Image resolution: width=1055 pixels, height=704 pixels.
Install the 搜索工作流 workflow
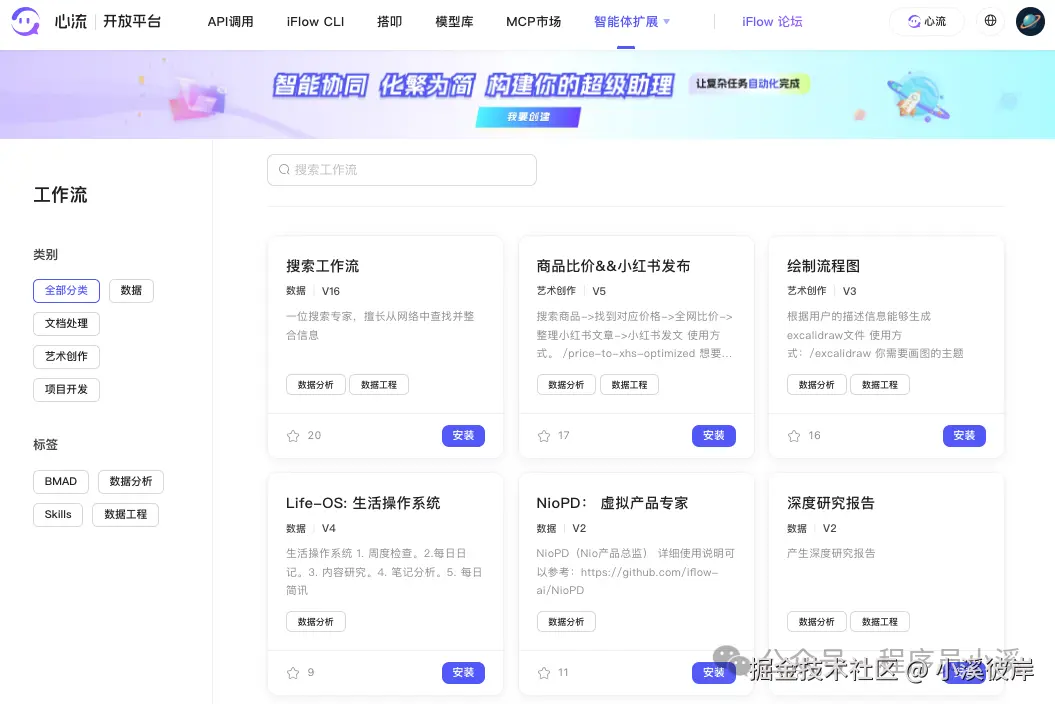click(x=463, y=435)
